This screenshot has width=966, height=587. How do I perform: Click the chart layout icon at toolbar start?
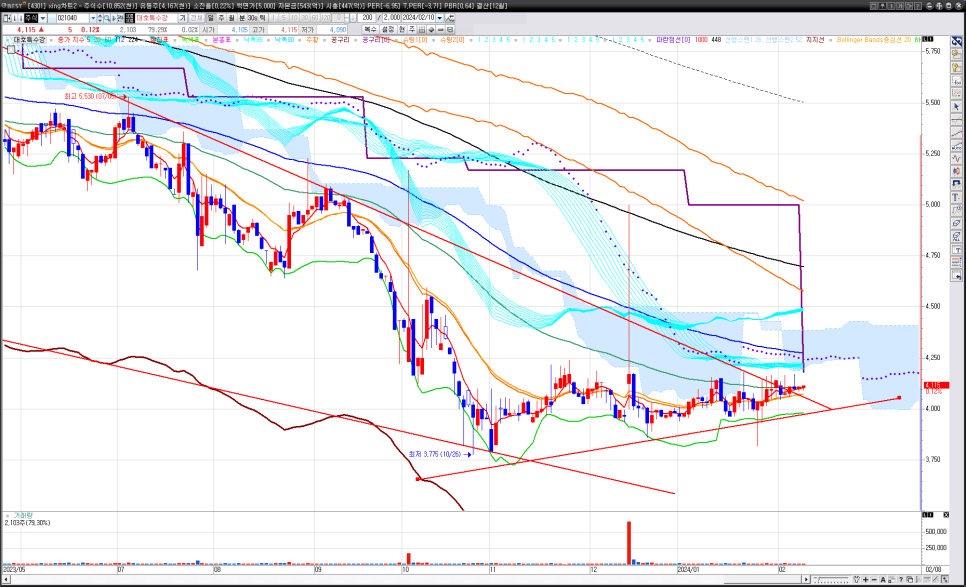(x=7, y=18)
